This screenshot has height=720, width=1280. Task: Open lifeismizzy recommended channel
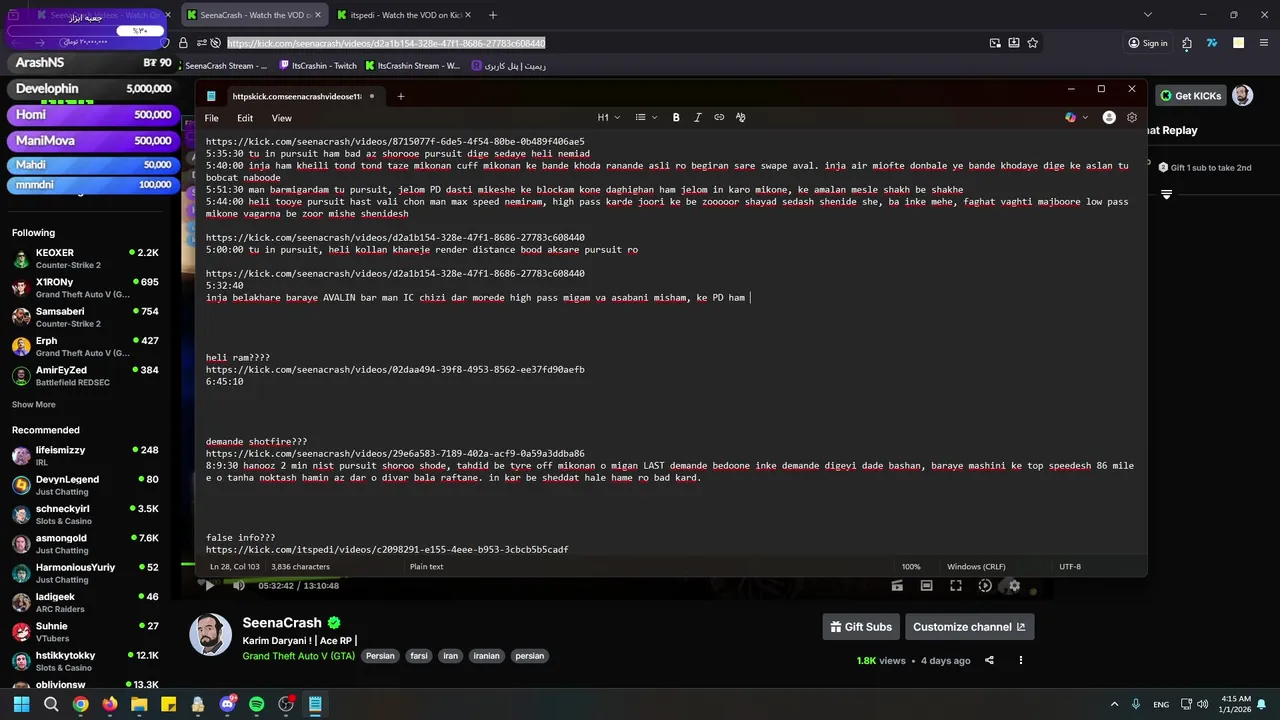86,456
